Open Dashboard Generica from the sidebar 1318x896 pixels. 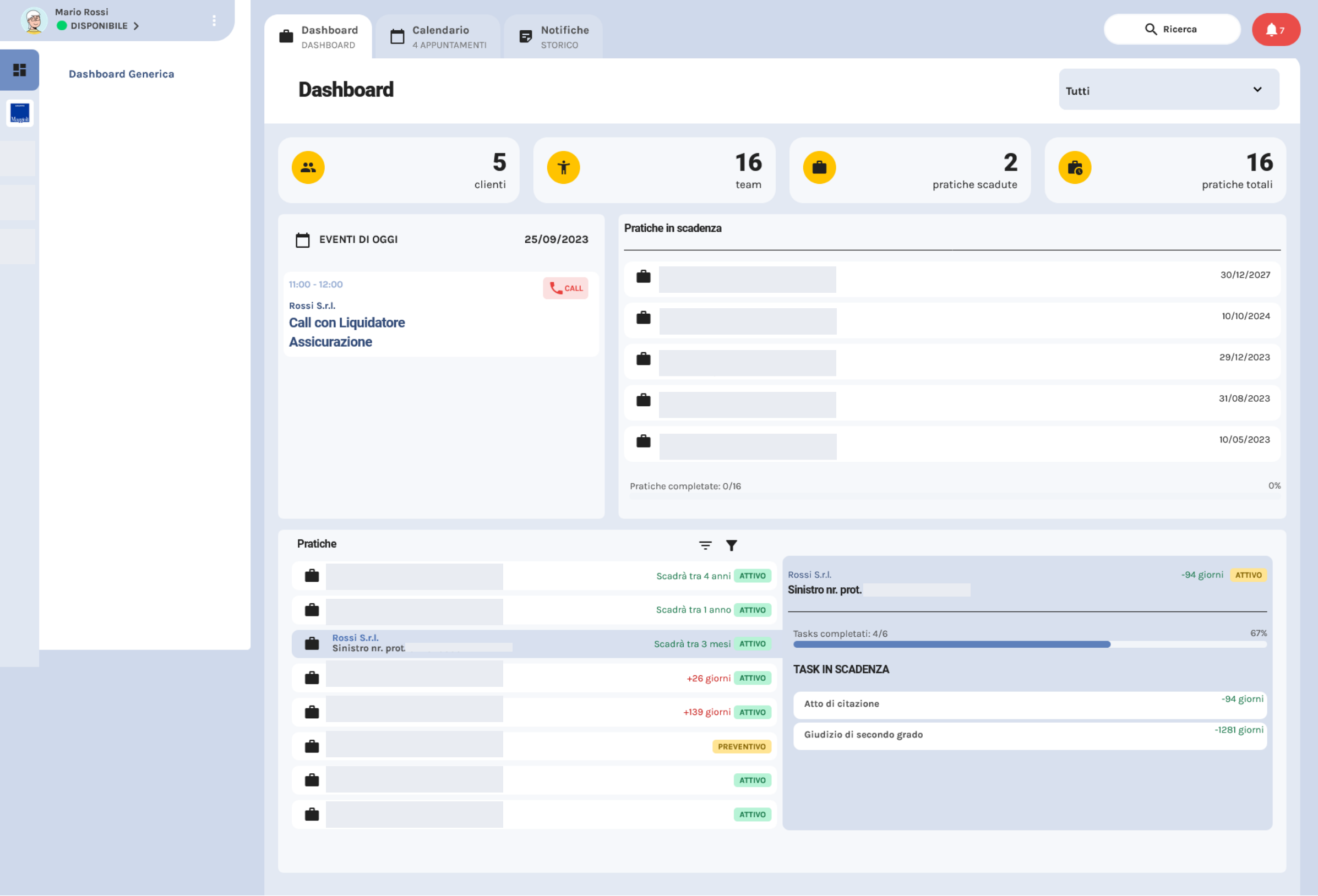[121, 74]
